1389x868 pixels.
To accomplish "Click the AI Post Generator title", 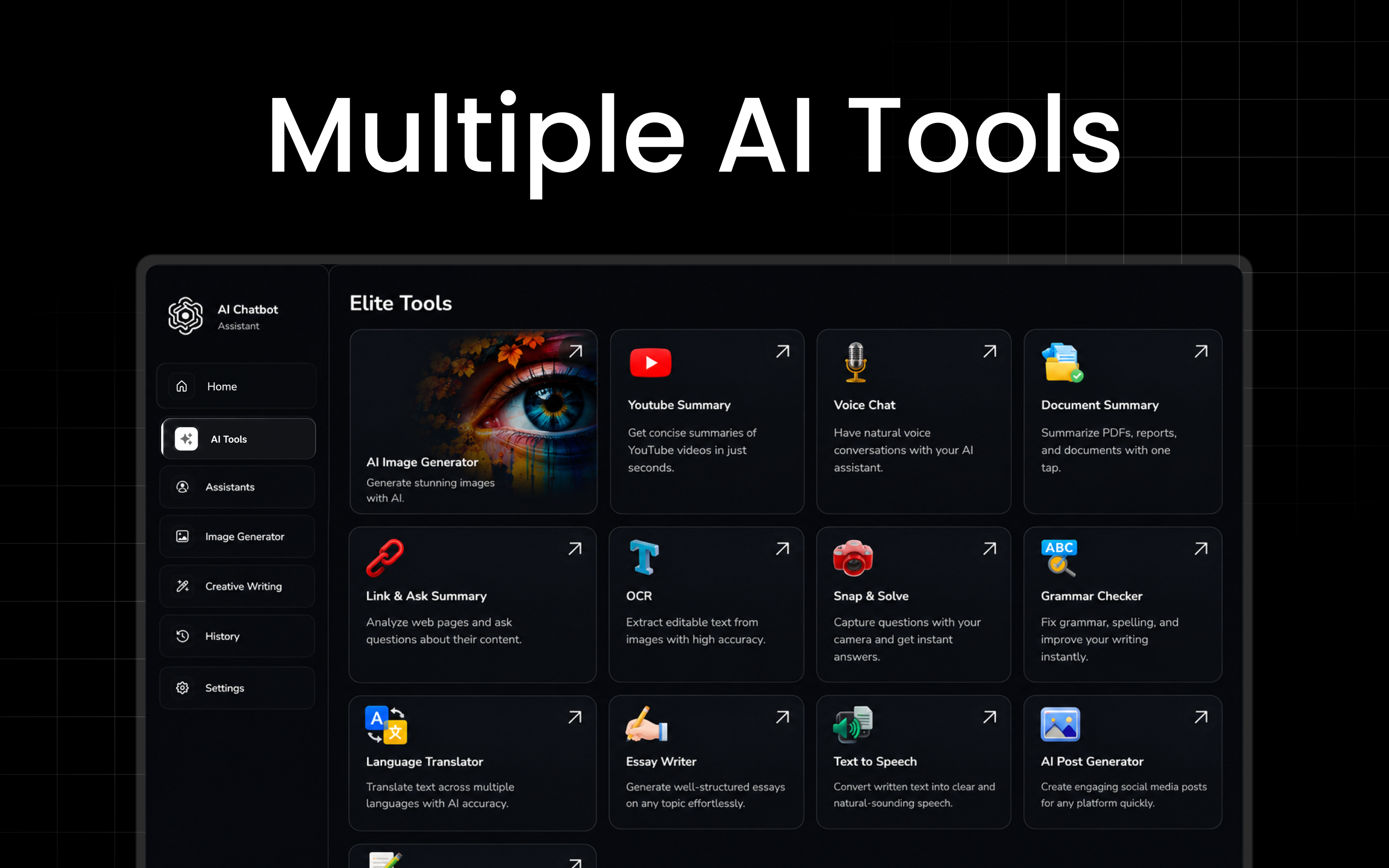I will tap(1092, 761).
